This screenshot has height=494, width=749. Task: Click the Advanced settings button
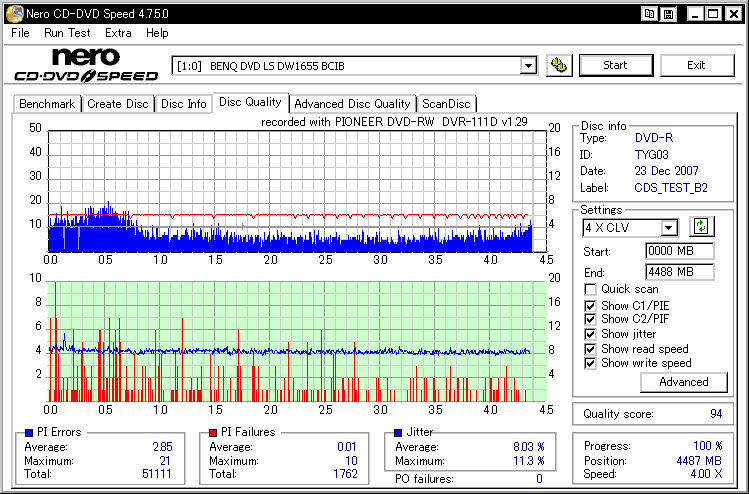(684, 382)
